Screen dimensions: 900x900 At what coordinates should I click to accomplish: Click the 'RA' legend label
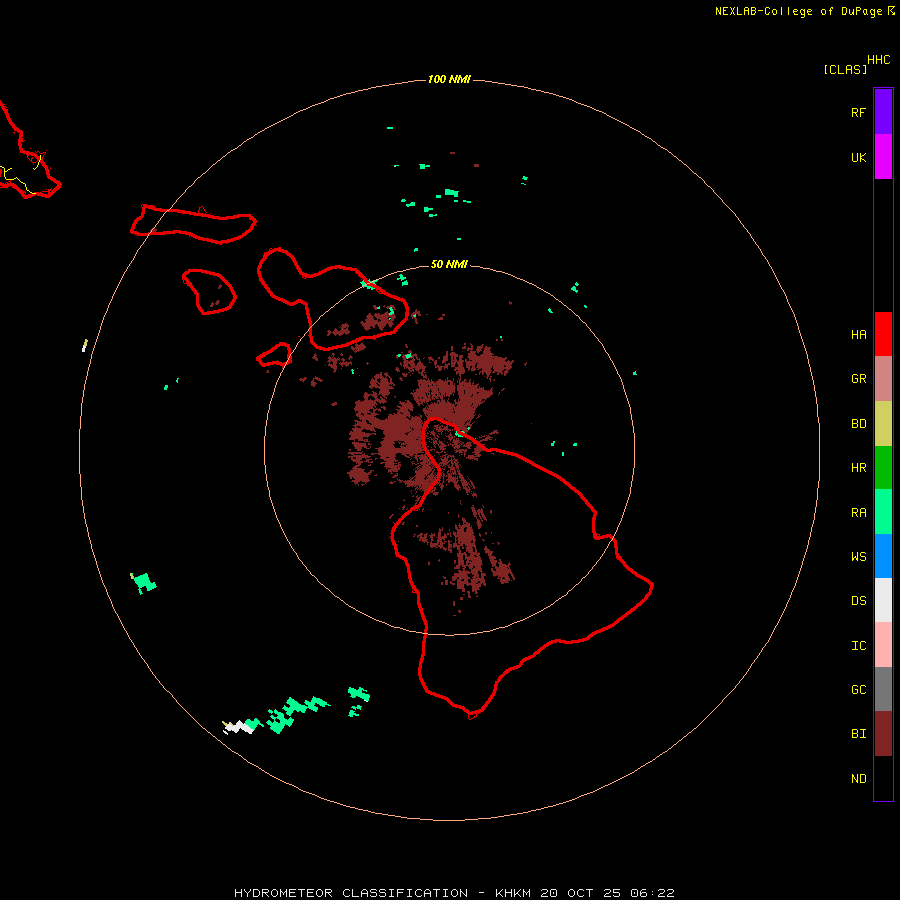(x=858, y=513)
